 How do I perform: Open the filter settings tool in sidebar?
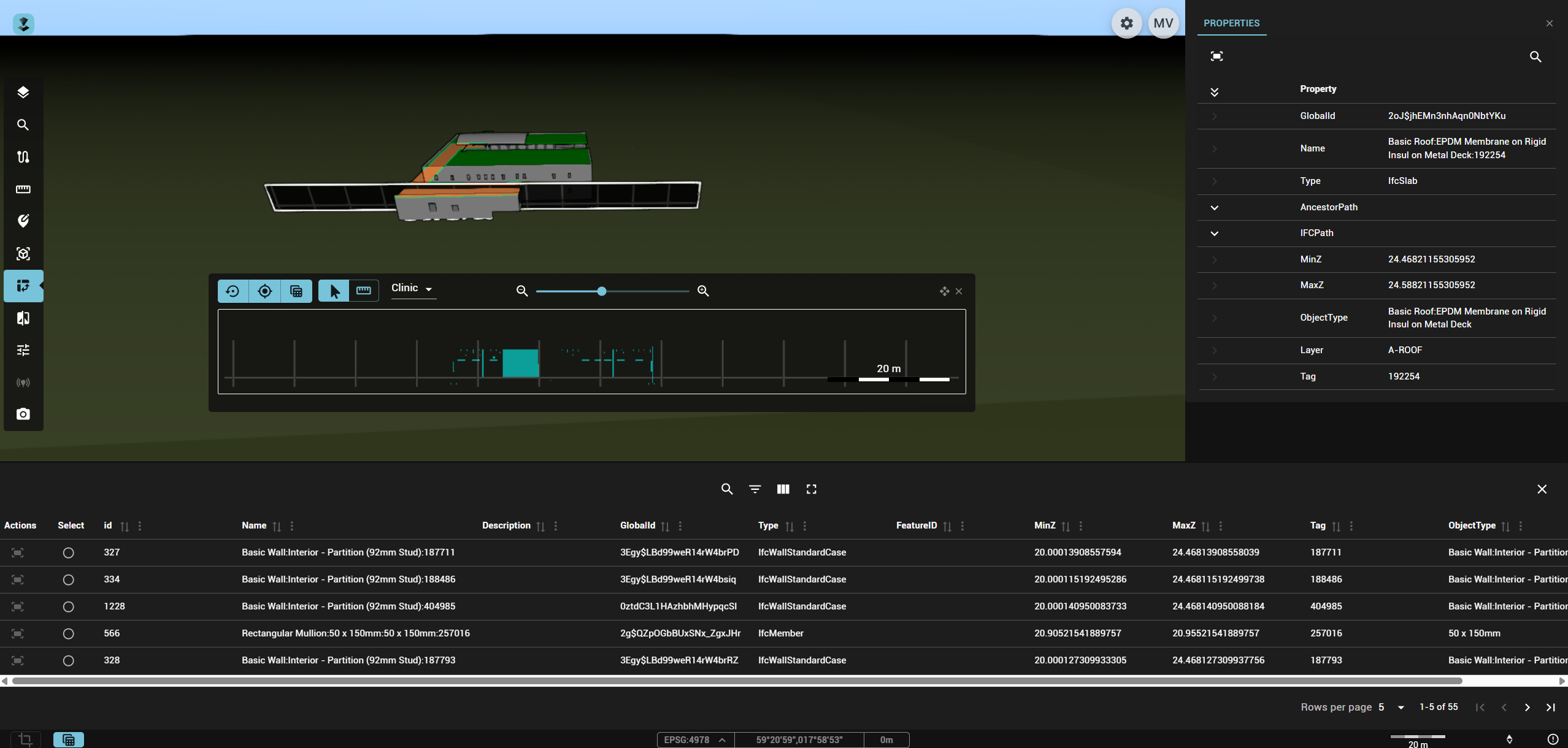[x=23, y=349]
